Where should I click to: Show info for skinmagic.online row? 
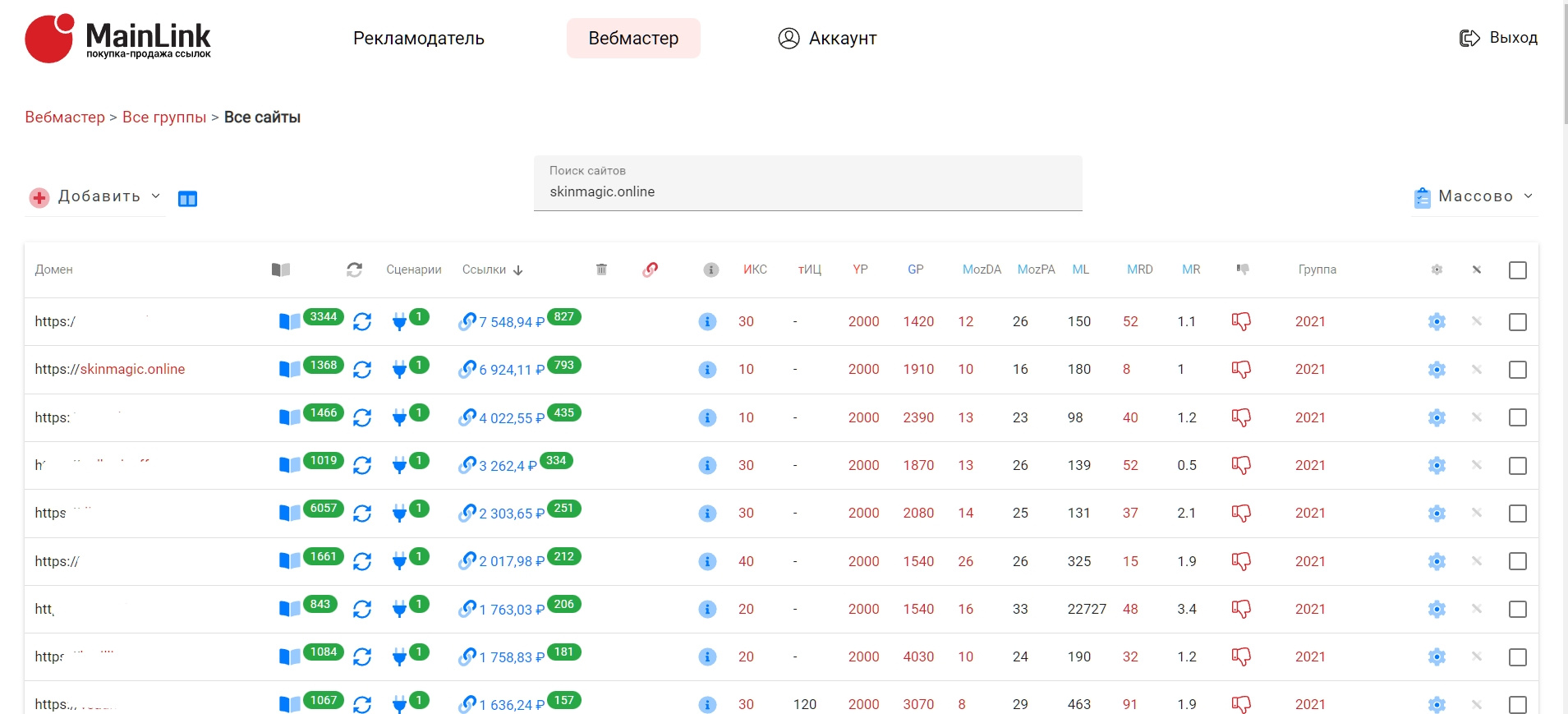[707, 370]
